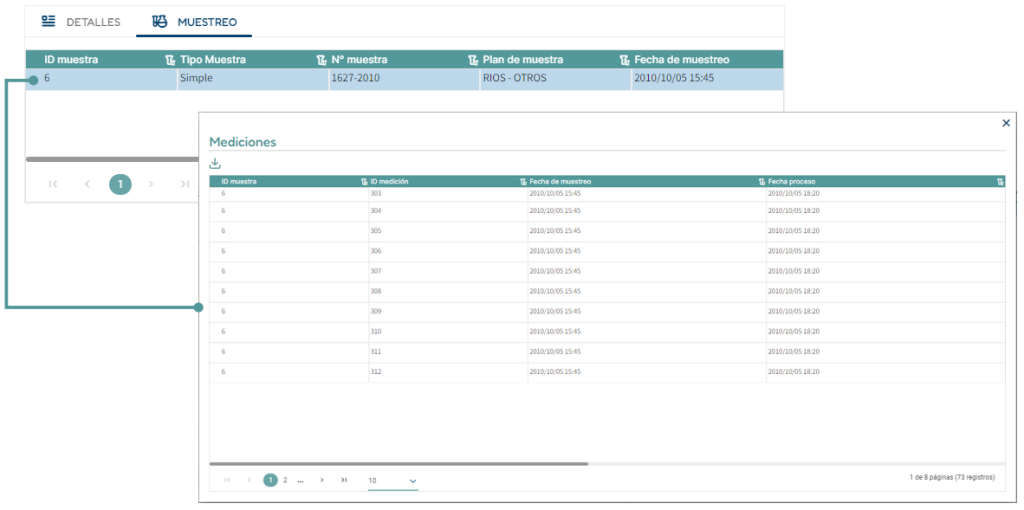Filter ID medición column in Mediciones

(x=523, y=182)
